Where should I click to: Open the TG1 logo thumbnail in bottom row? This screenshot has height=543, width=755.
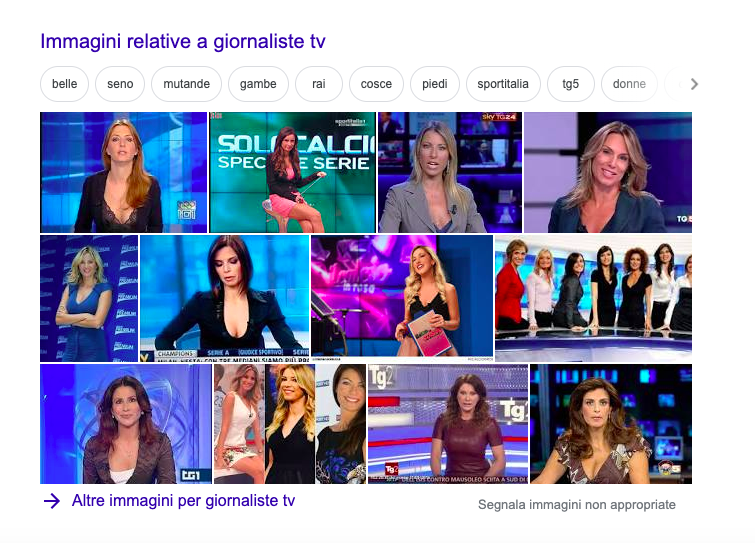[x=126, y=424]
